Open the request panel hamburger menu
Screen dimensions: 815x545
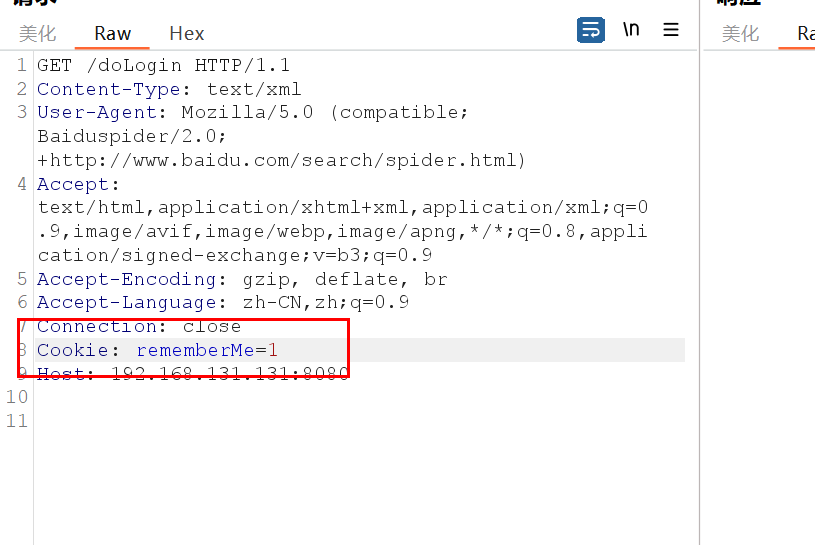coord(671,30)
